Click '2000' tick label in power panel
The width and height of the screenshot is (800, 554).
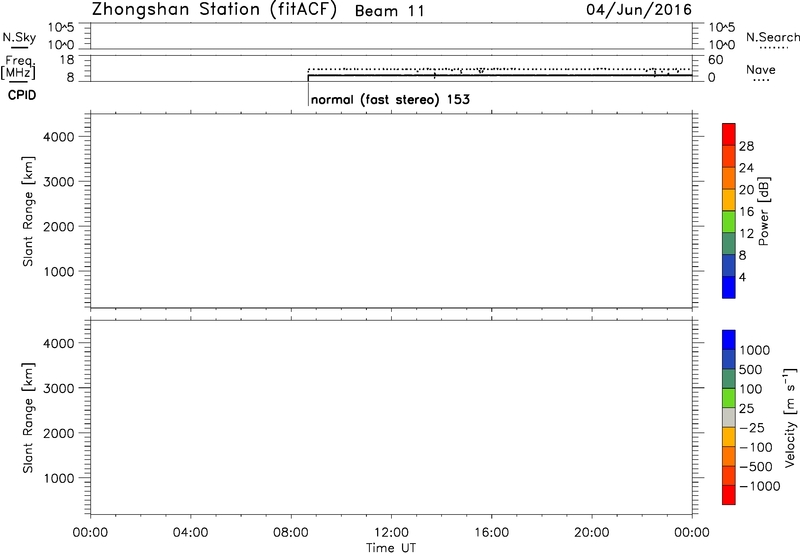59,226
